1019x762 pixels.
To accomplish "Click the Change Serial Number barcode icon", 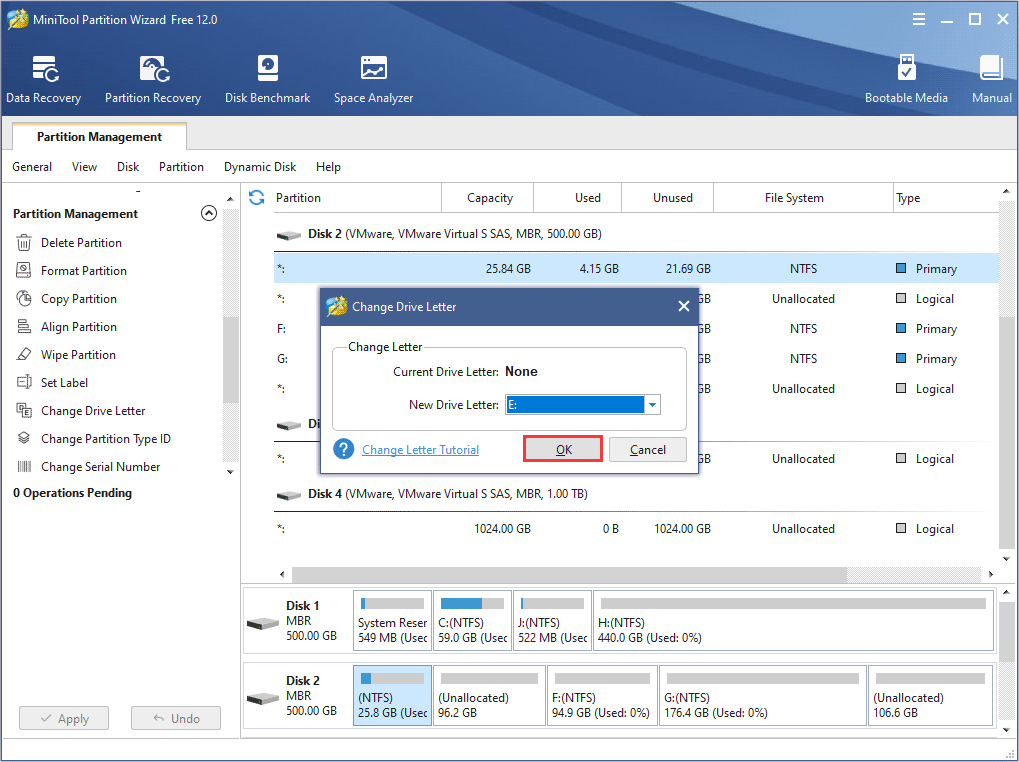I will click(x=24, y=466).
